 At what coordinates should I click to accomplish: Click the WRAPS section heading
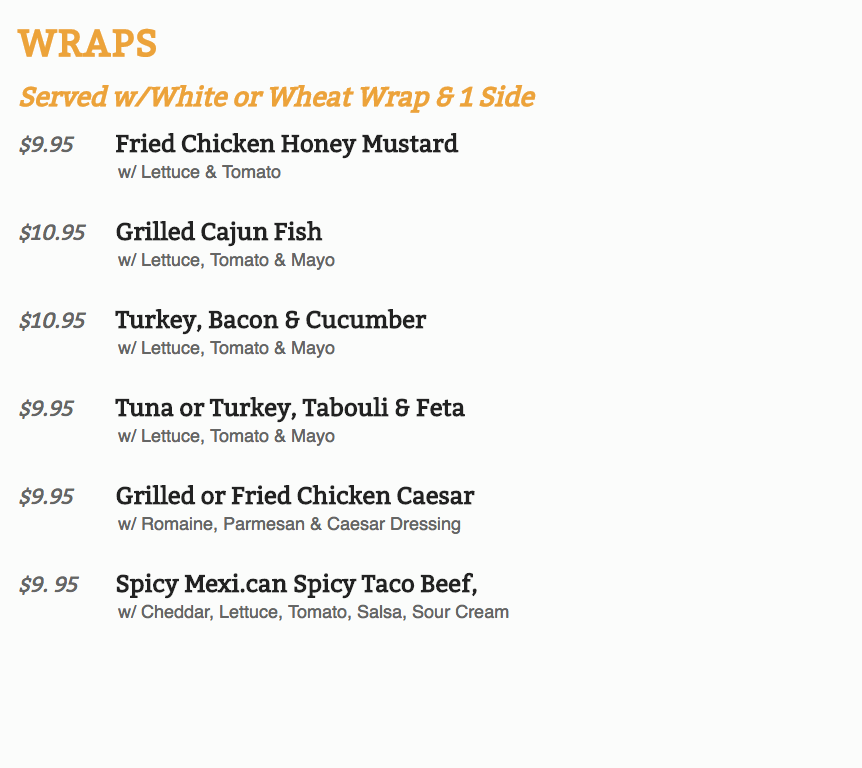pos(87,44)
